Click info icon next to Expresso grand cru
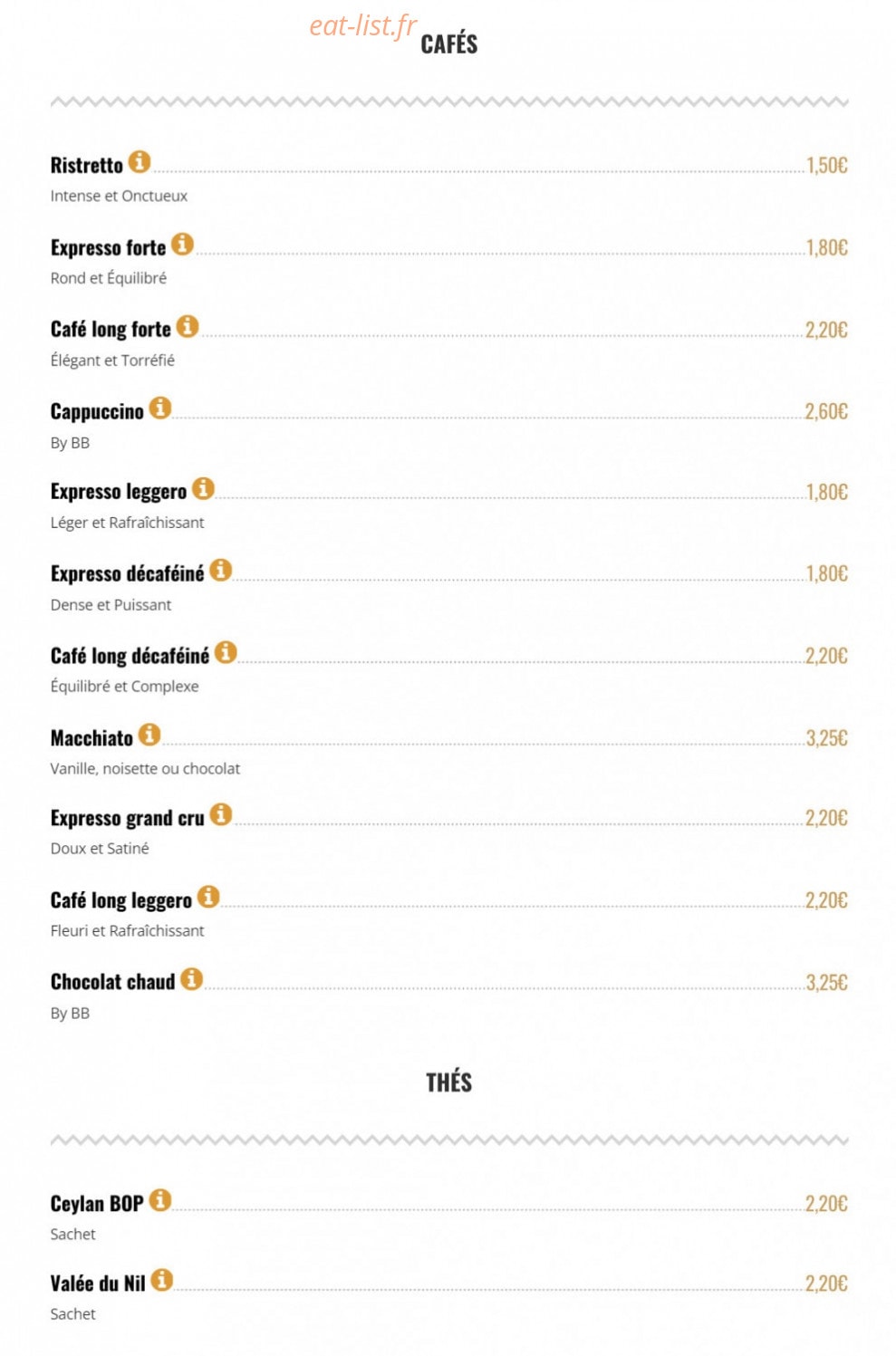Image resolution: width=896 pixels, height=1356 pixels. [221, 814]
